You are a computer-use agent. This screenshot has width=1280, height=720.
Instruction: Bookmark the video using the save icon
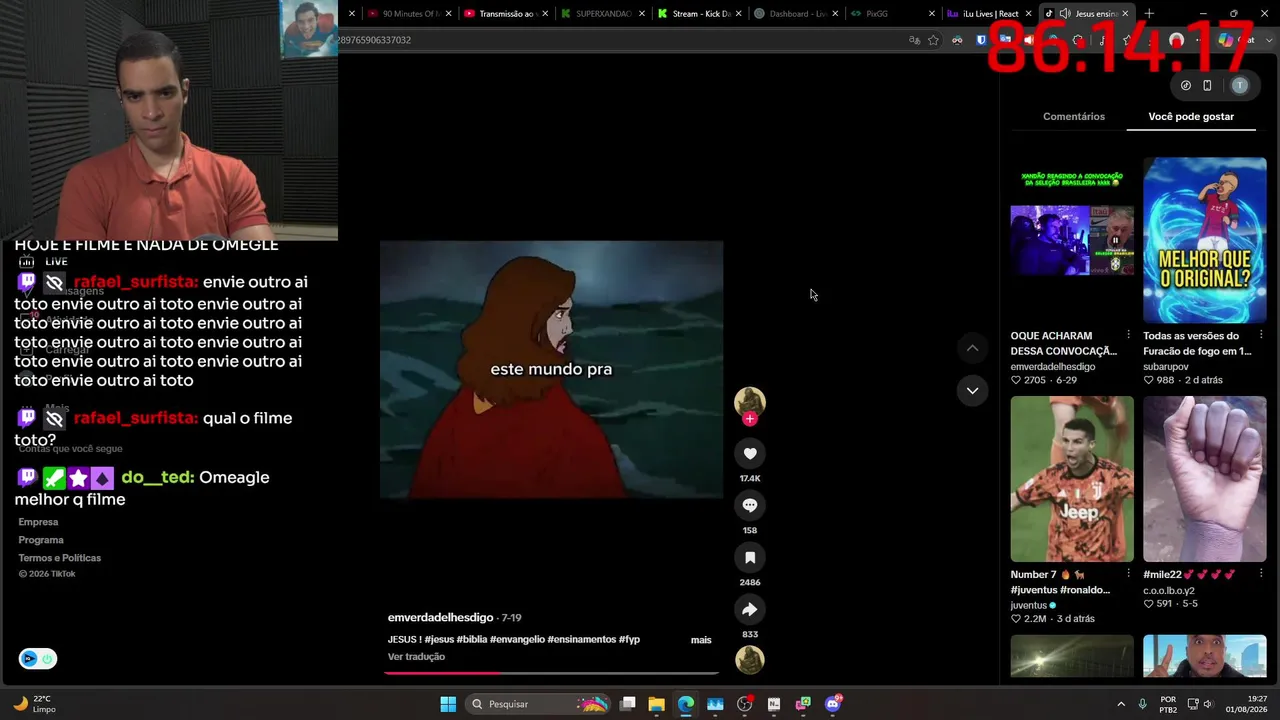coord(750,558)
